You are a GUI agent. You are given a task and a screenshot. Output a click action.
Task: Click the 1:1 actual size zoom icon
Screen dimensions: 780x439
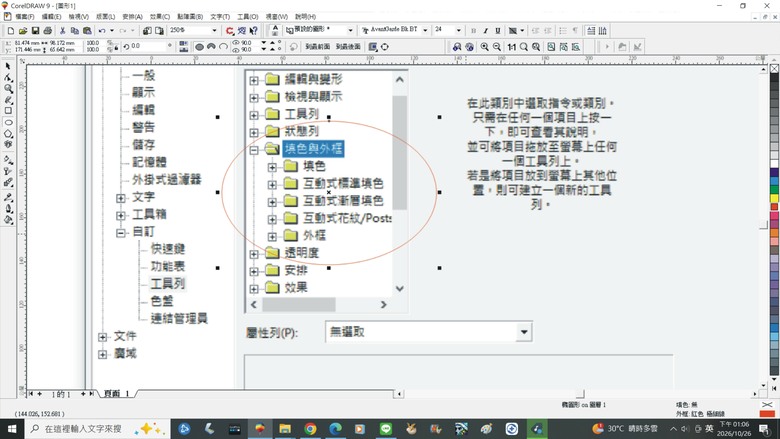(x=511, y=47)
